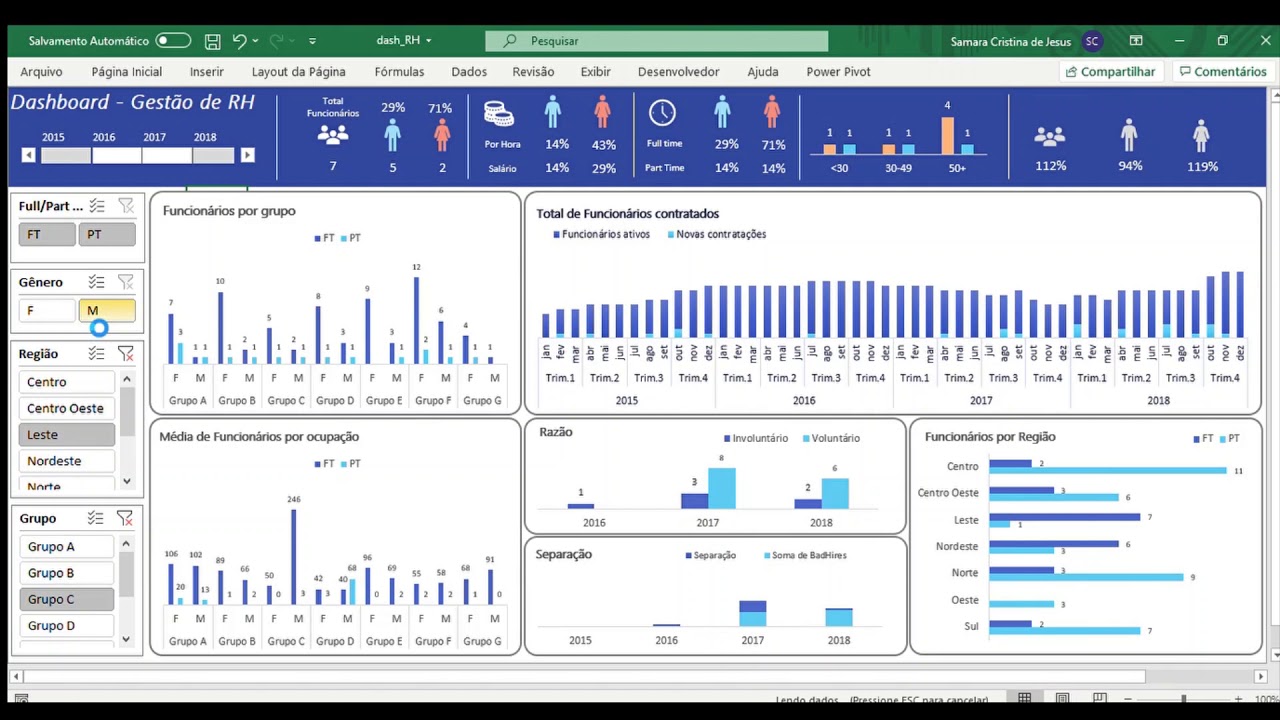
Task: Click the timeline right scroll arrow
Action: coord(247,155)
